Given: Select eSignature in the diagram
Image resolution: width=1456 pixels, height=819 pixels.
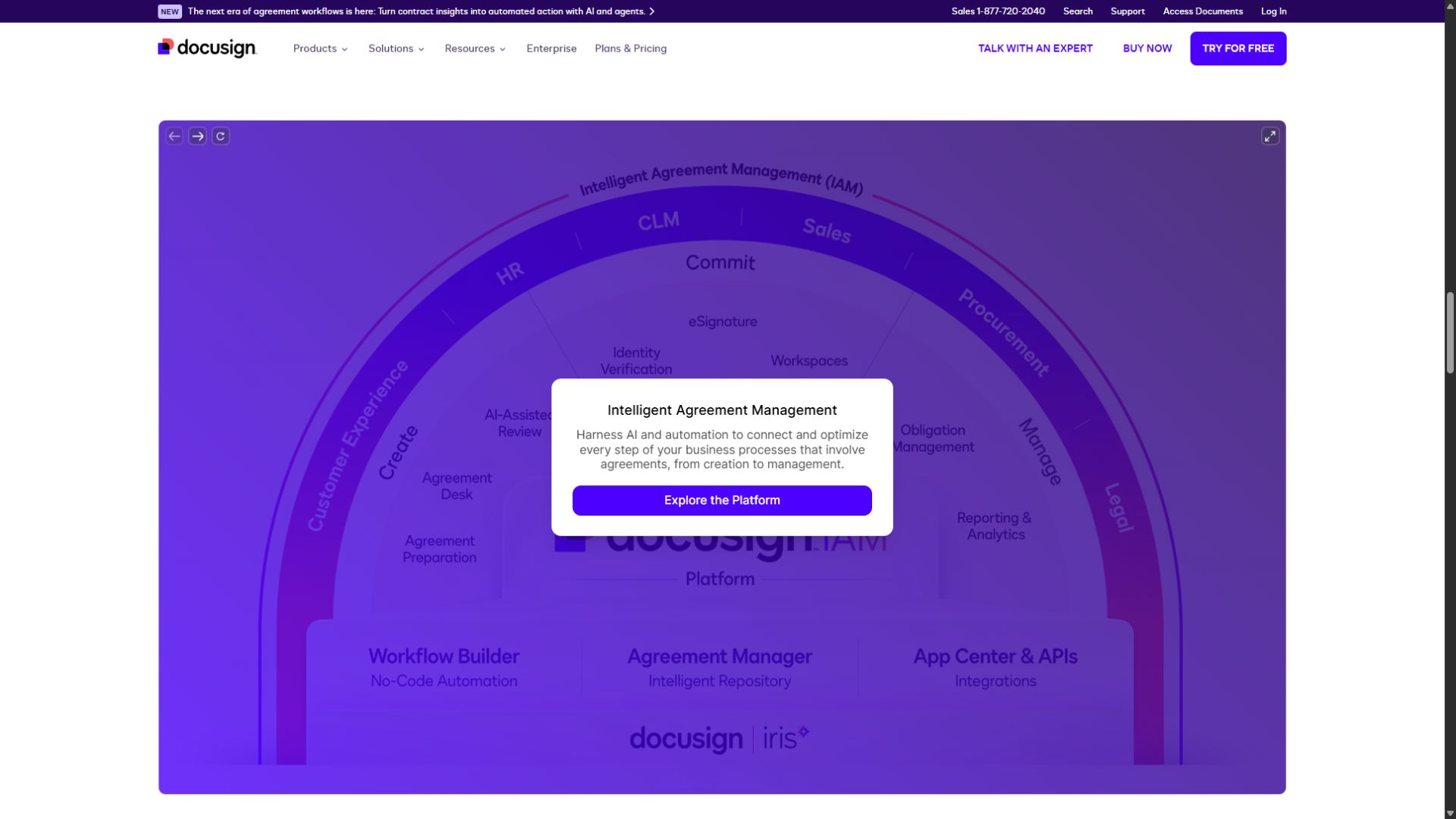Looking at the screenshot, I should (x=723, y=322).
